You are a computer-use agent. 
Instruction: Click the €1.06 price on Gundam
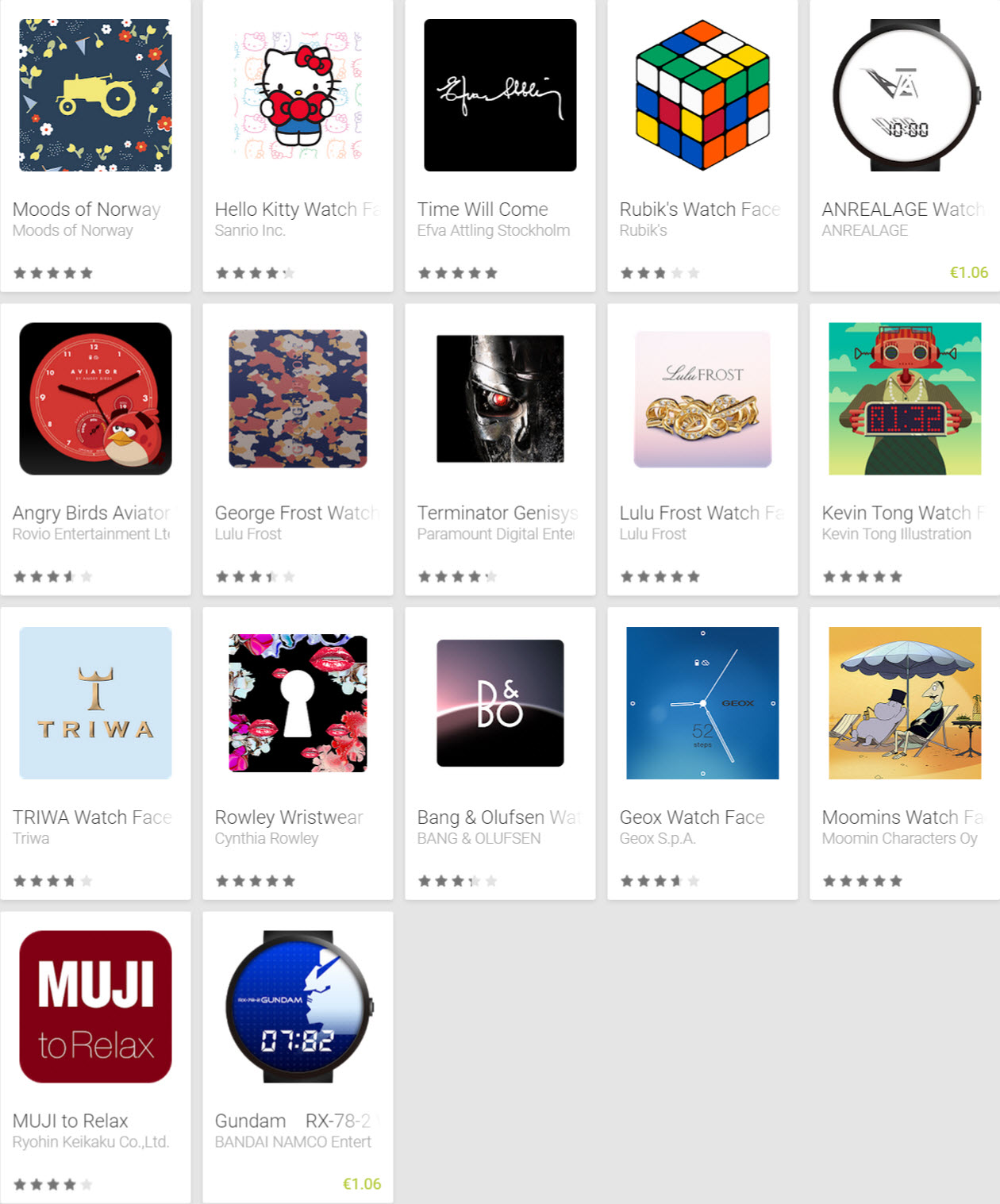click(x=362, y=1183)
